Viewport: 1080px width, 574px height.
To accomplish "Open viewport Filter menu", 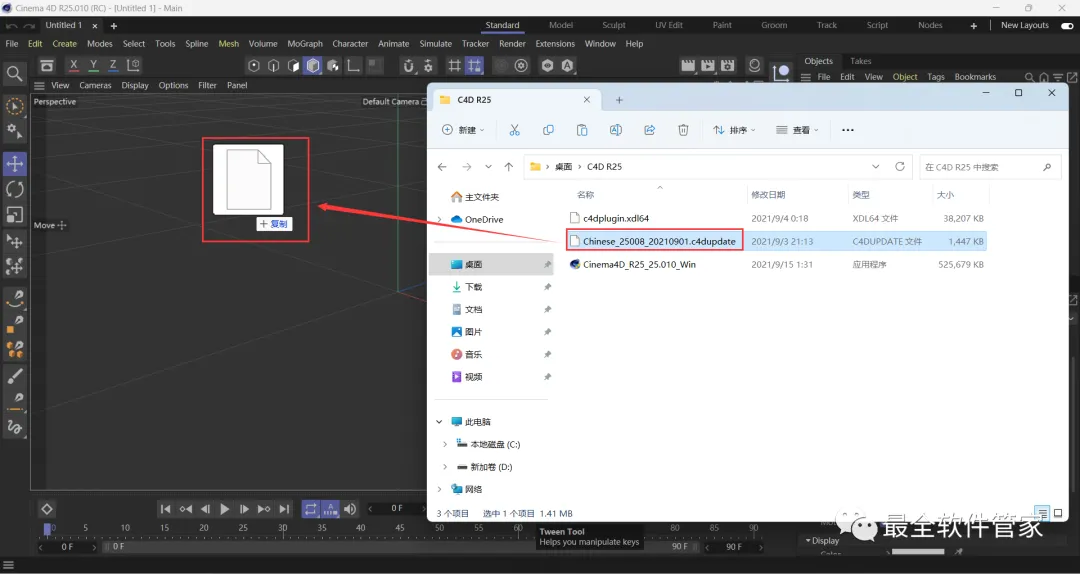I will [207, 85].
